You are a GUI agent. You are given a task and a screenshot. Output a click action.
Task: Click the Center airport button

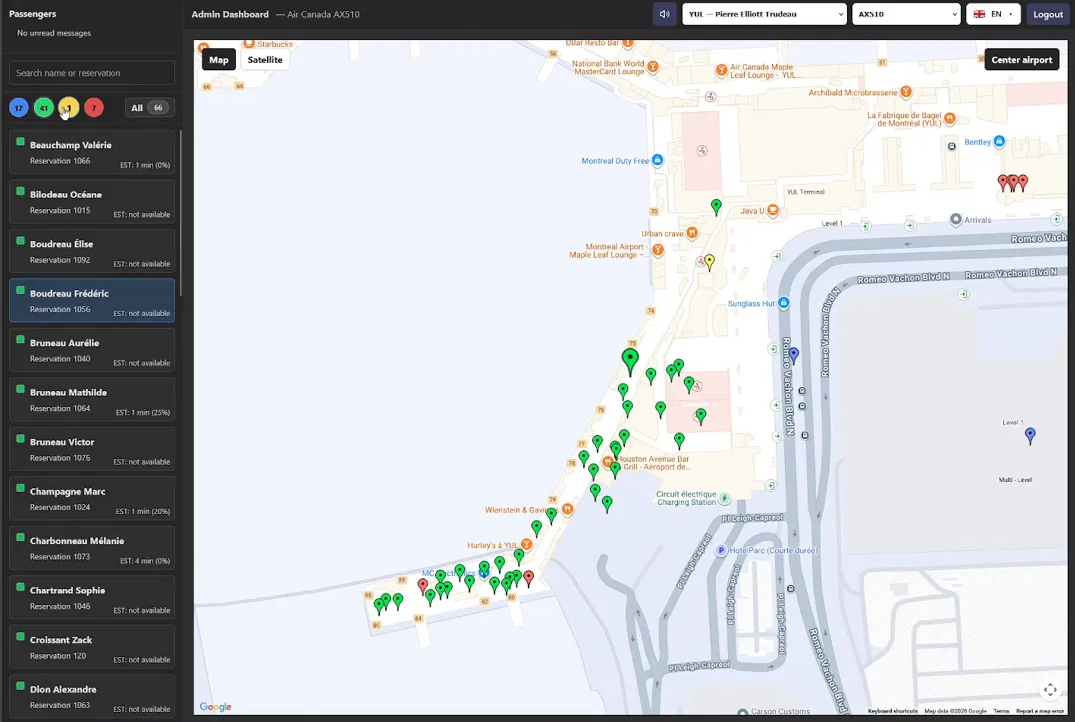[1022, 60]
